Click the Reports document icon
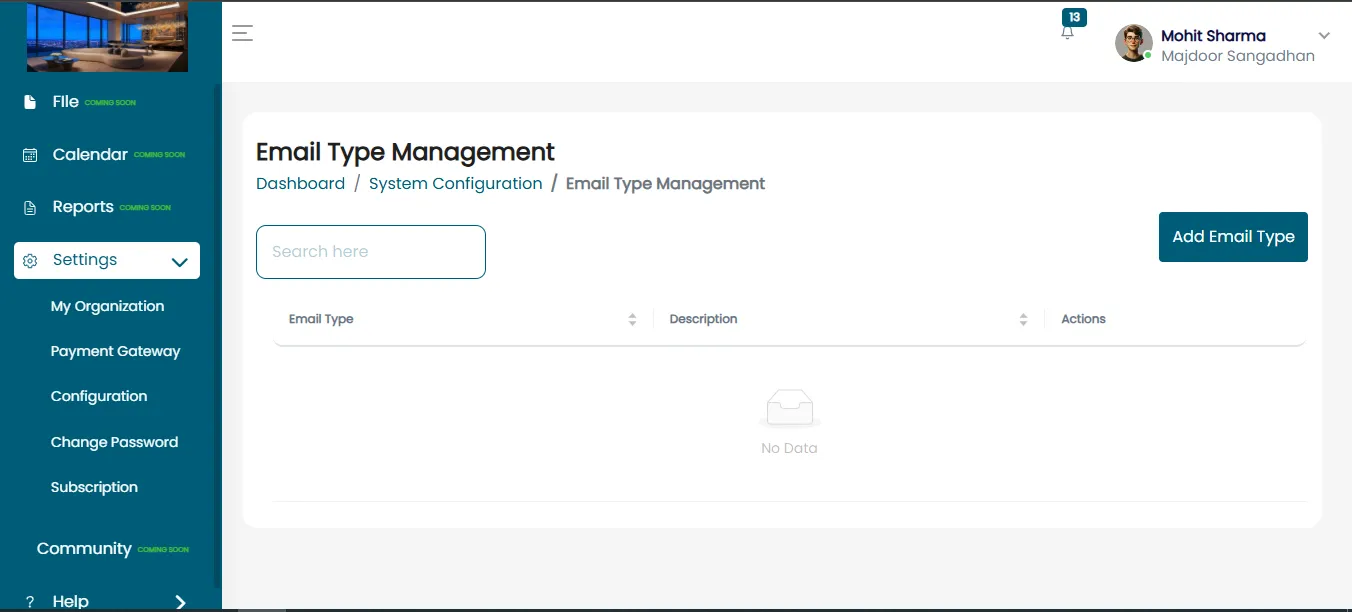 coord(30,207)
